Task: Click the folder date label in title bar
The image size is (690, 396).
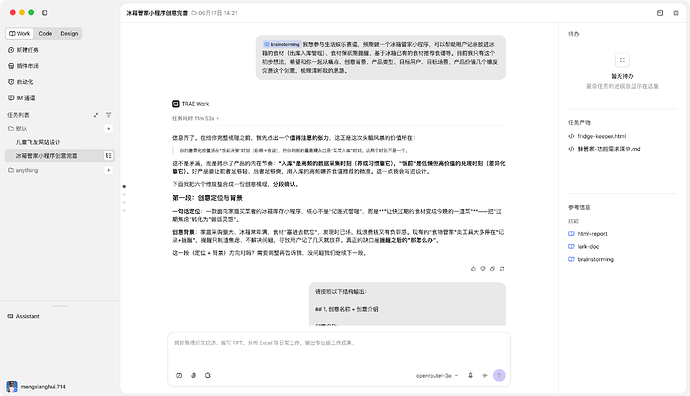Action: tap(215, 13)
